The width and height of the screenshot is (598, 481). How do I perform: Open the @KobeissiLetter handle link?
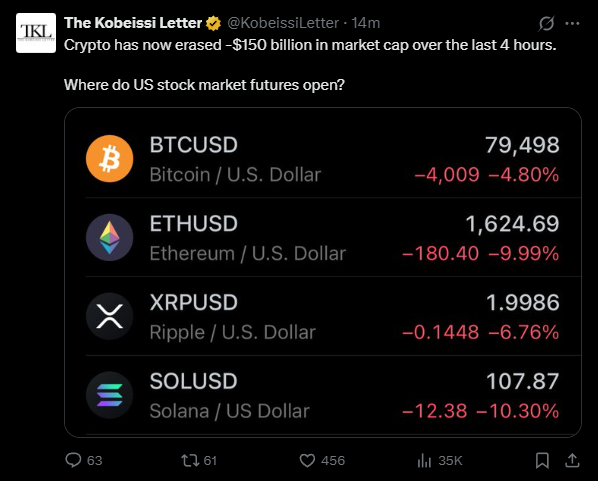[283, 23]
